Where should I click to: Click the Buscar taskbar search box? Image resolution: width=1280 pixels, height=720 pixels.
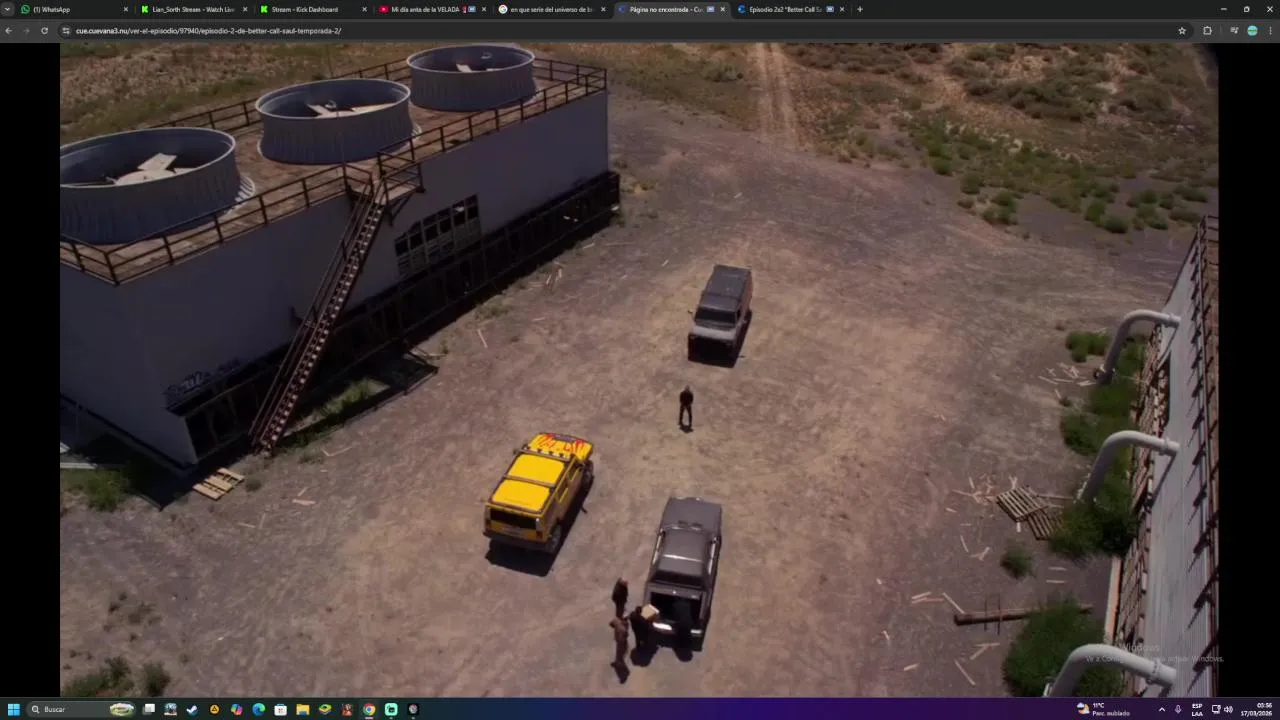click(81, 709)
